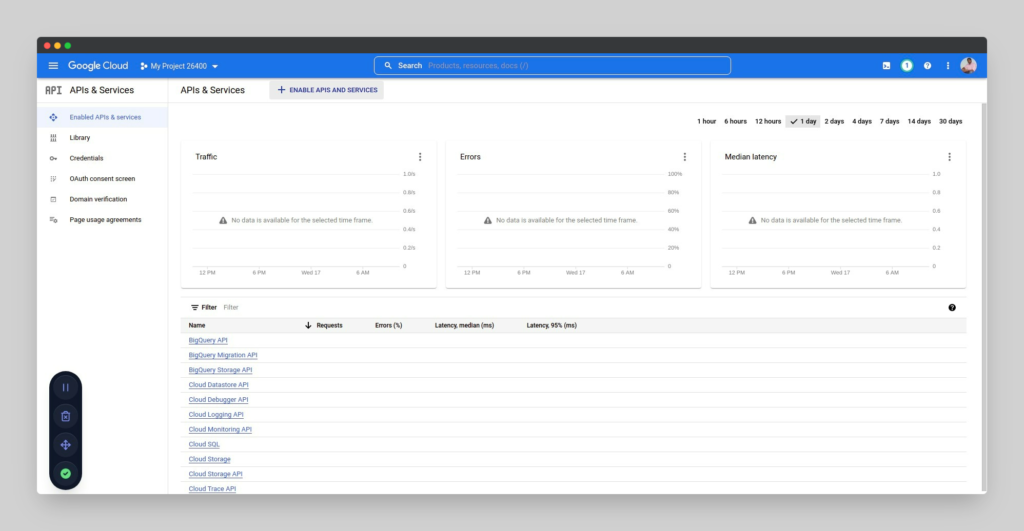Open the help question mark icon in header
Image resolution: width=1024 pixels, height=531 pixels.
927,66
